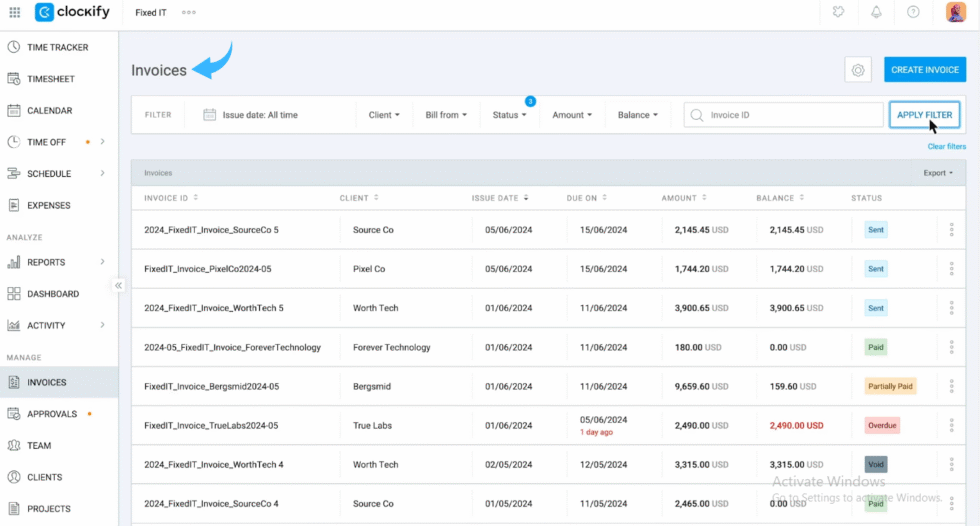Open invoice settings gear icon

coord(857,70)
